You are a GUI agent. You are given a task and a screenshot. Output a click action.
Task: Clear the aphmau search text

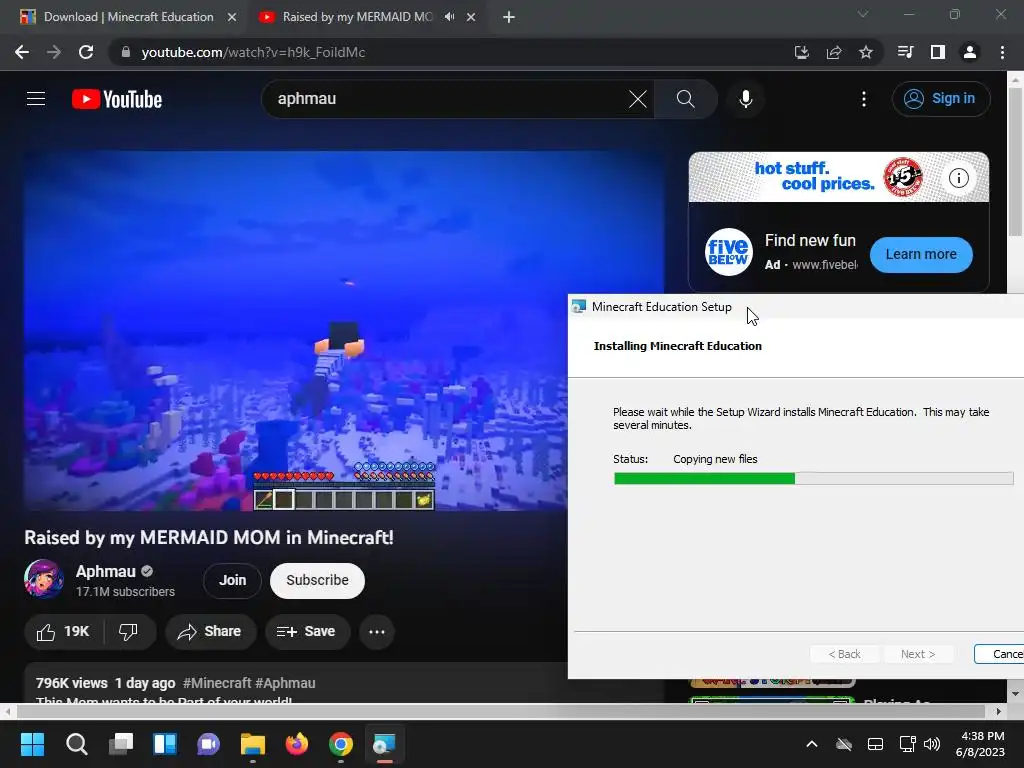tap(637, 99)
